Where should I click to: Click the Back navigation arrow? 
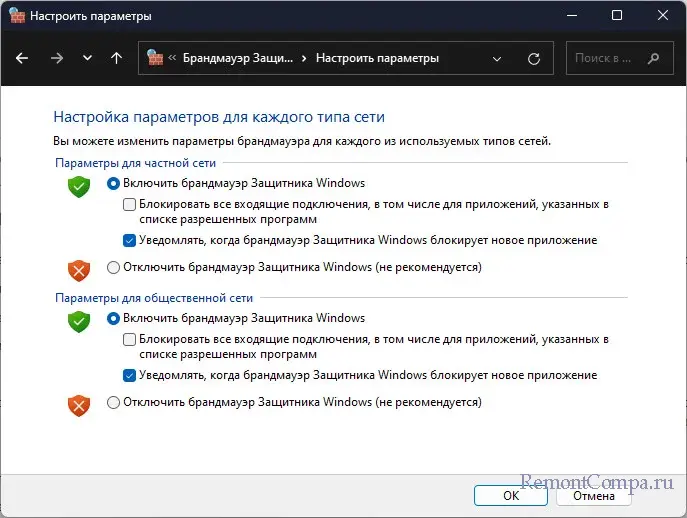point(23,58)
